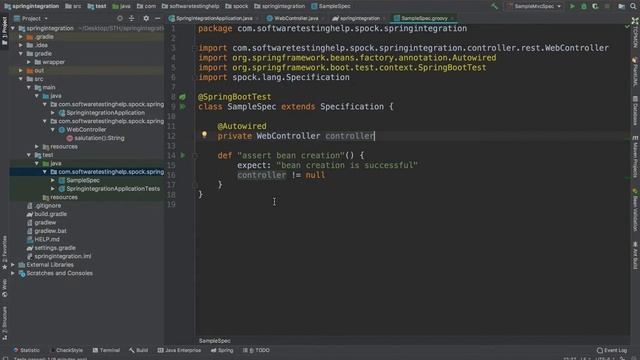Toggle the Maven Projects side tab
Image resolution: width=640 pixels, height=360 pixels.
click(x=635, y=157)
